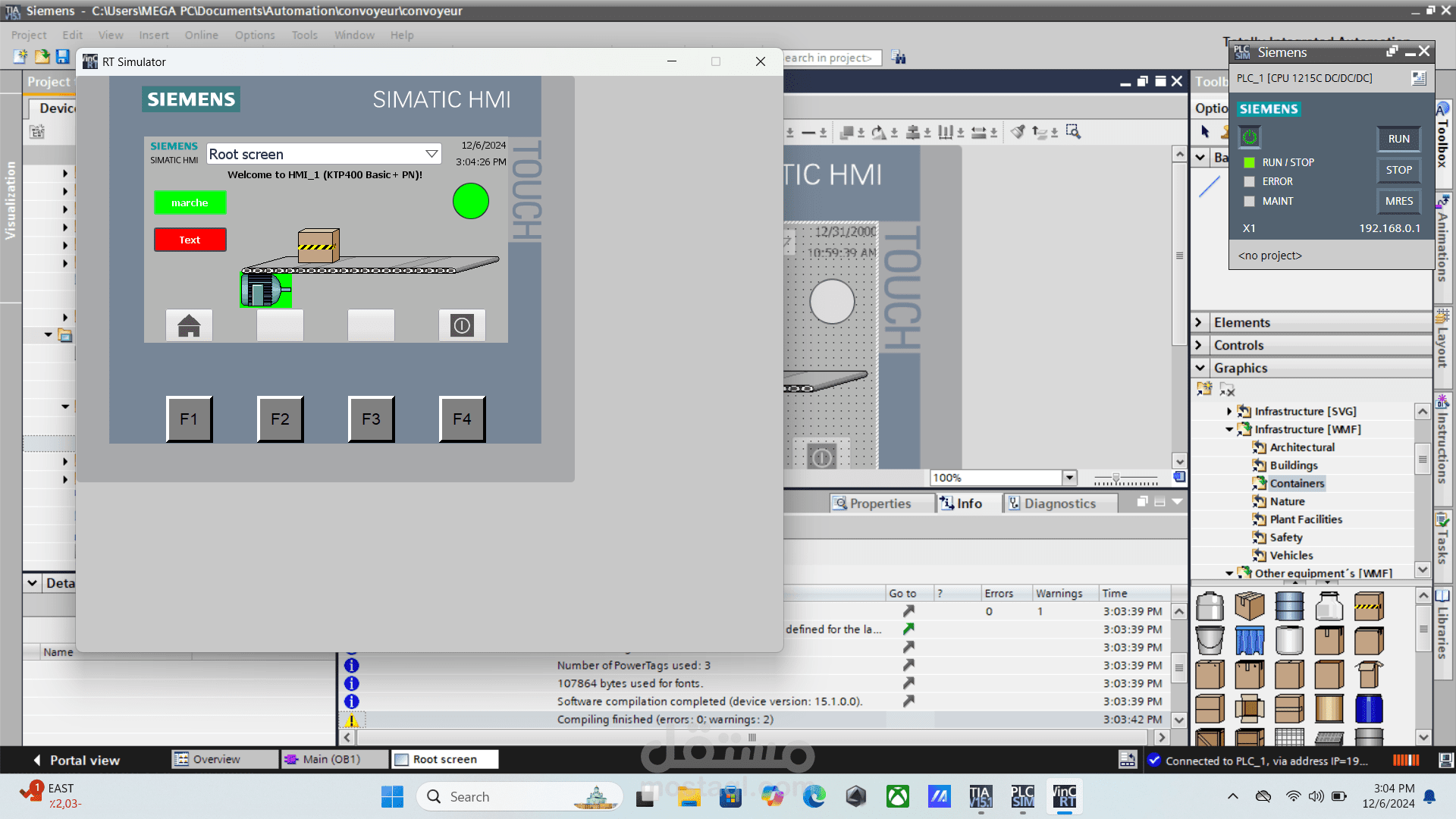Viewport: 1456px width, 819px height.
Task: Open Microsoft Edge from the taskbar
Action: [814, 796]
